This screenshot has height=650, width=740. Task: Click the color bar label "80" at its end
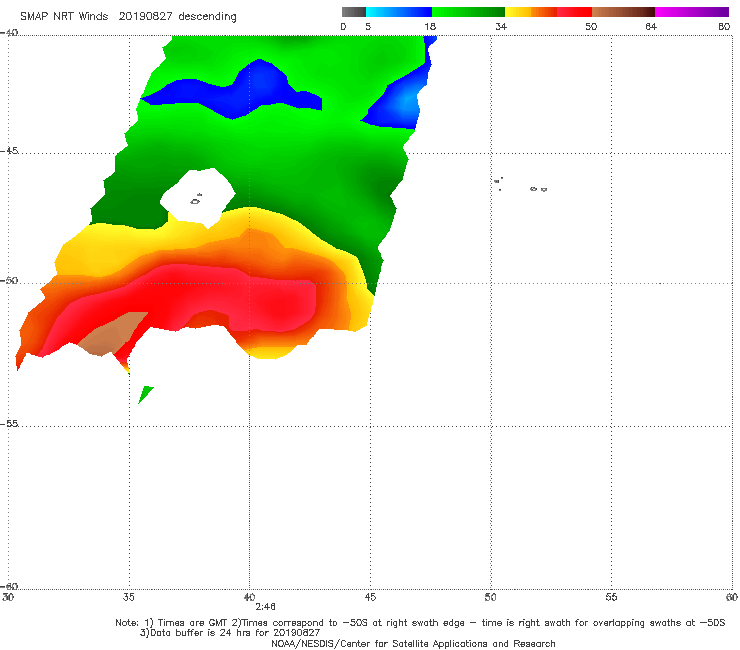click(x=724, y=26)
